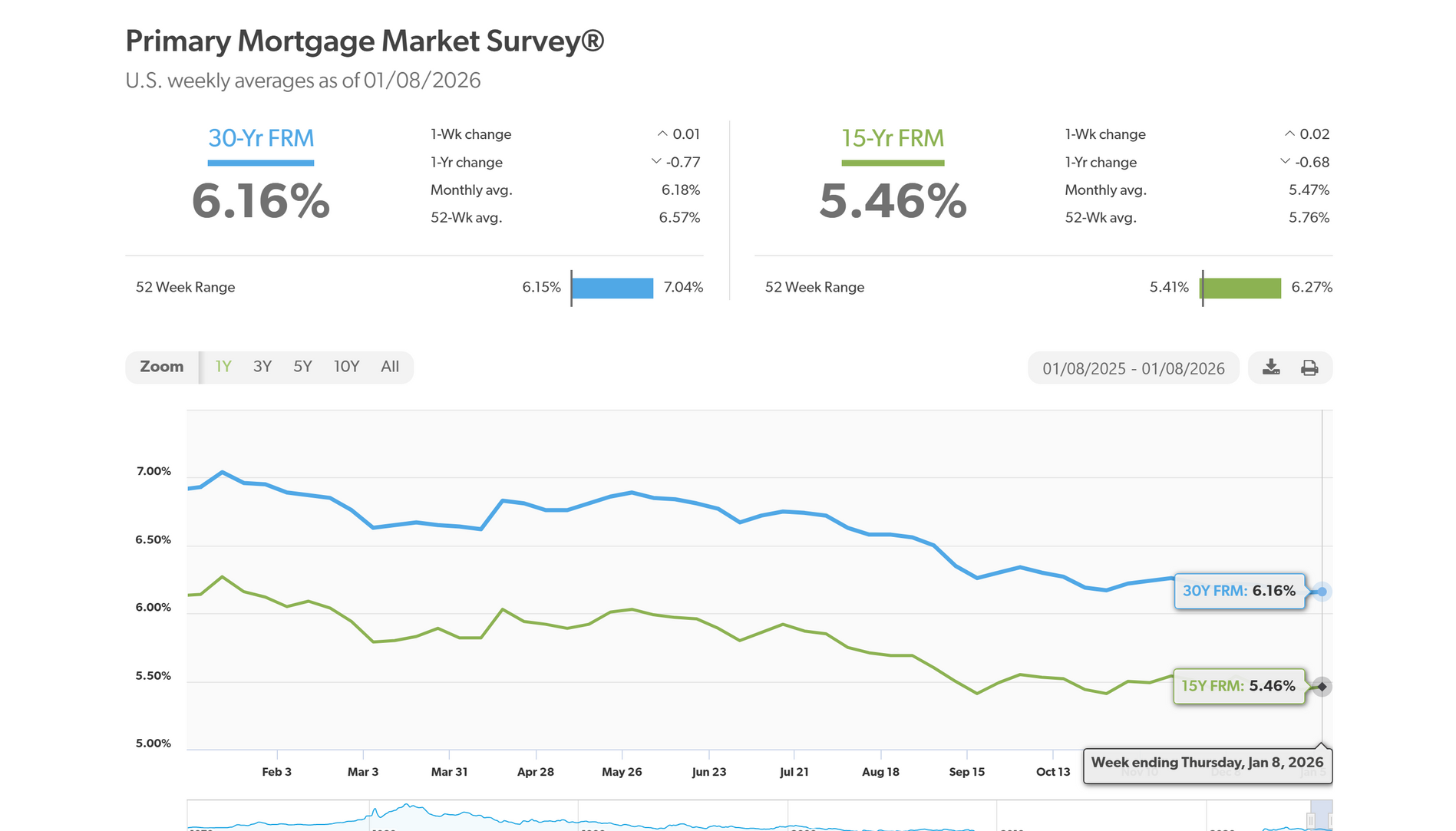Select the 15-Yr FRM heading
The image size is (1456, 831).
coord(893,138)
